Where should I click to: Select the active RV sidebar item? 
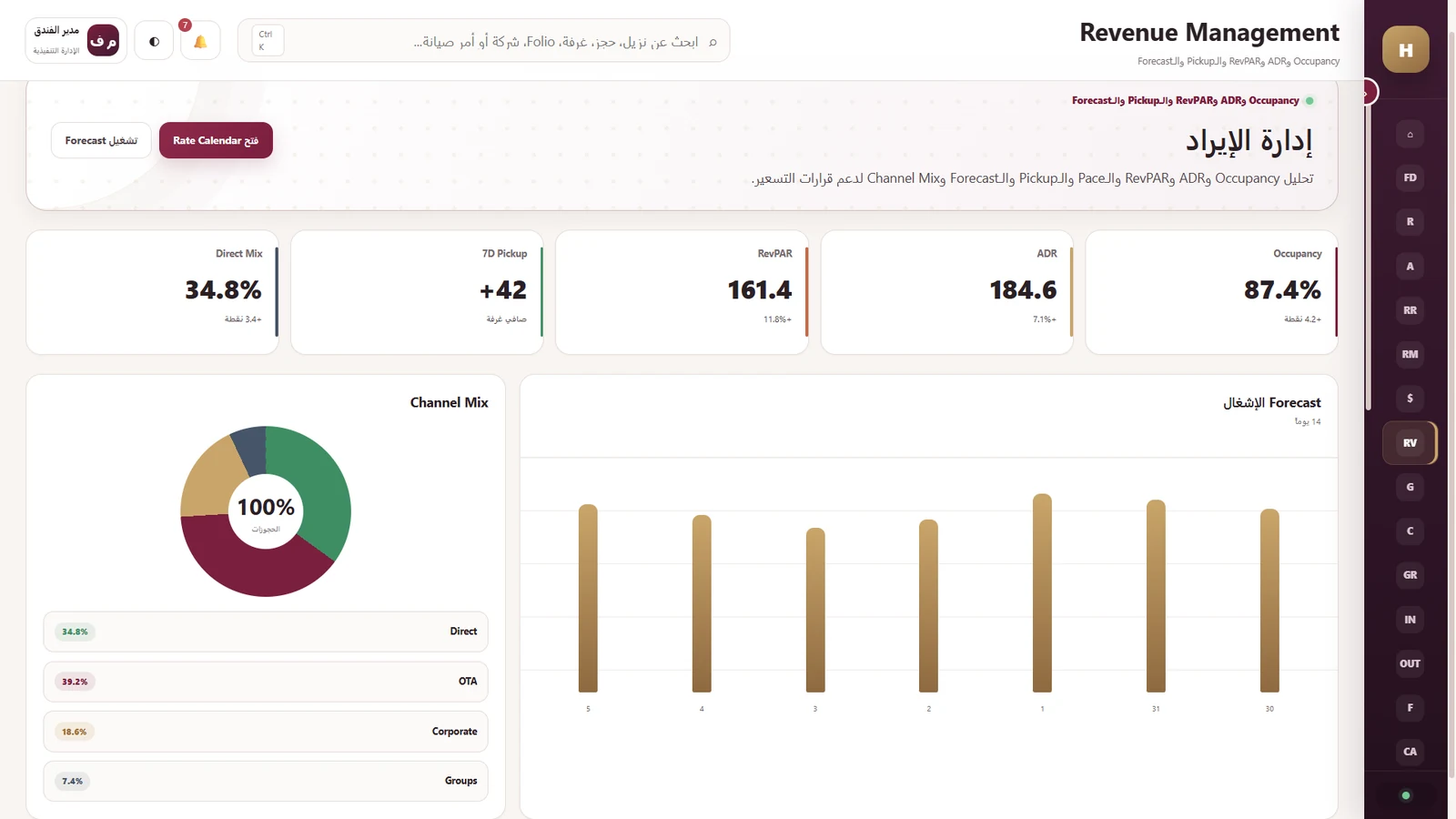pyautogui.click(x=1410, y=443)
